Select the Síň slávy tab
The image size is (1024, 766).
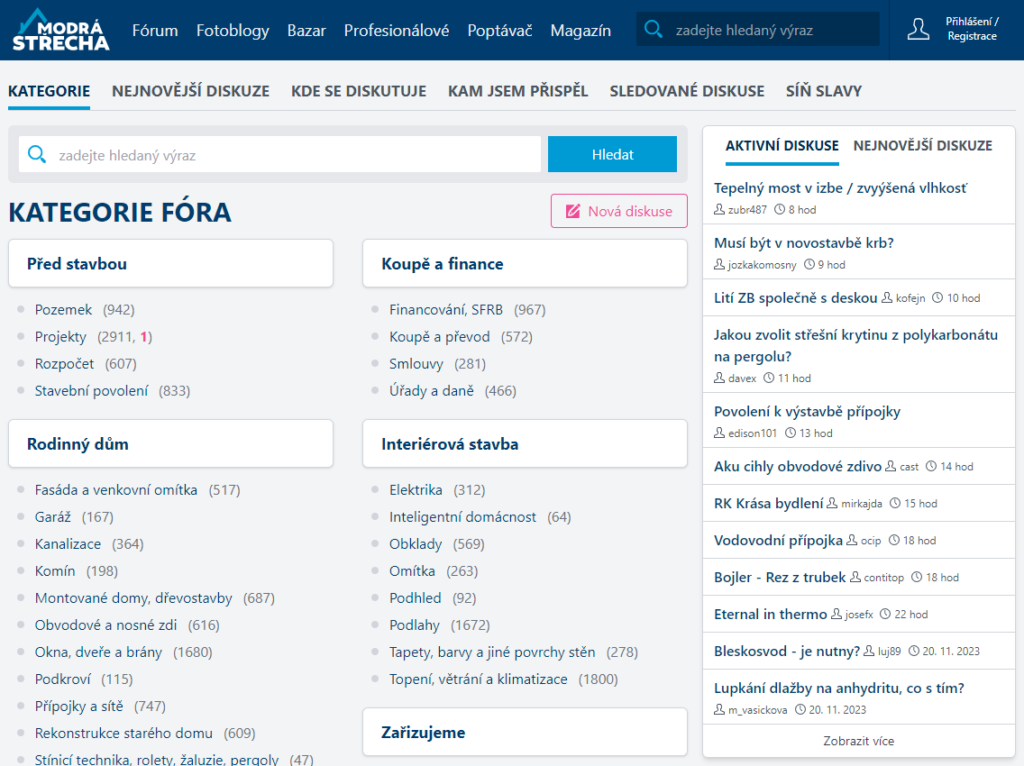point(823,91)
